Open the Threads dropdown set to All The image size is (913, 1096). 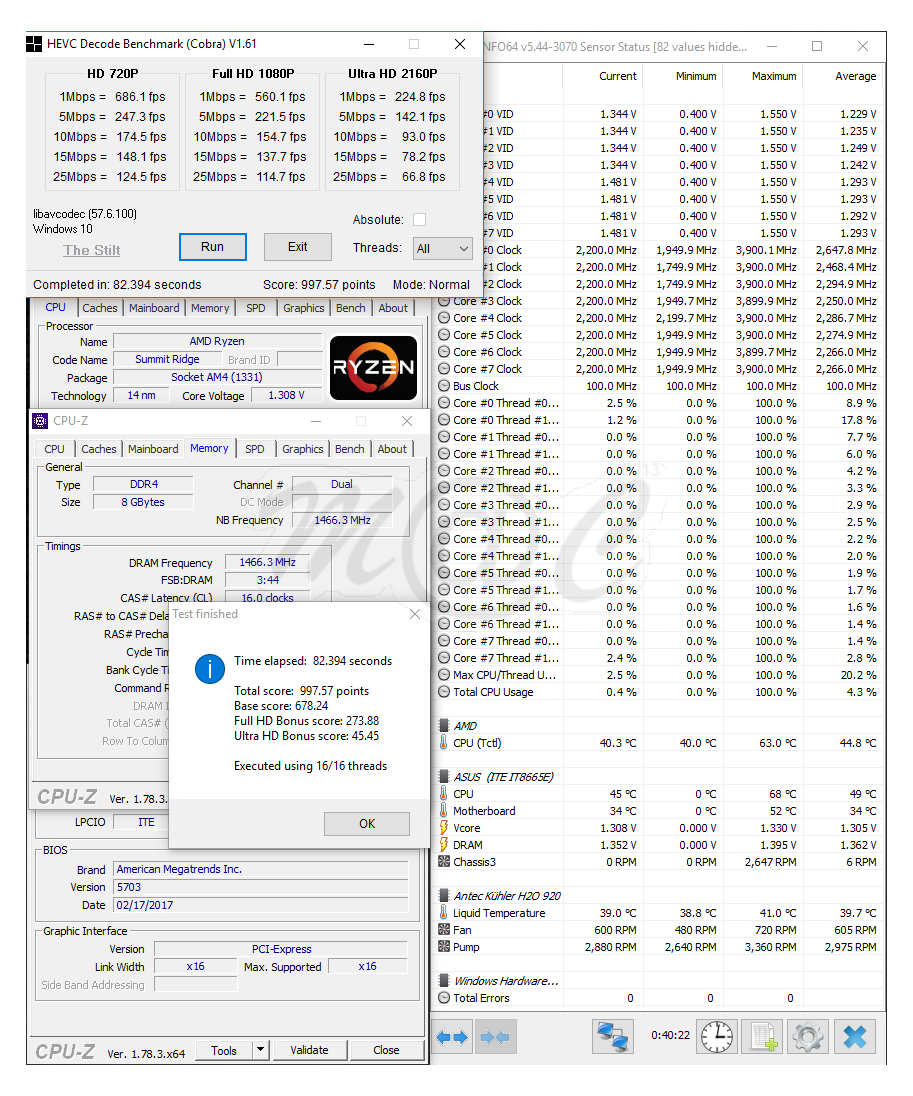pyautogui.click(x=443, y=248)
